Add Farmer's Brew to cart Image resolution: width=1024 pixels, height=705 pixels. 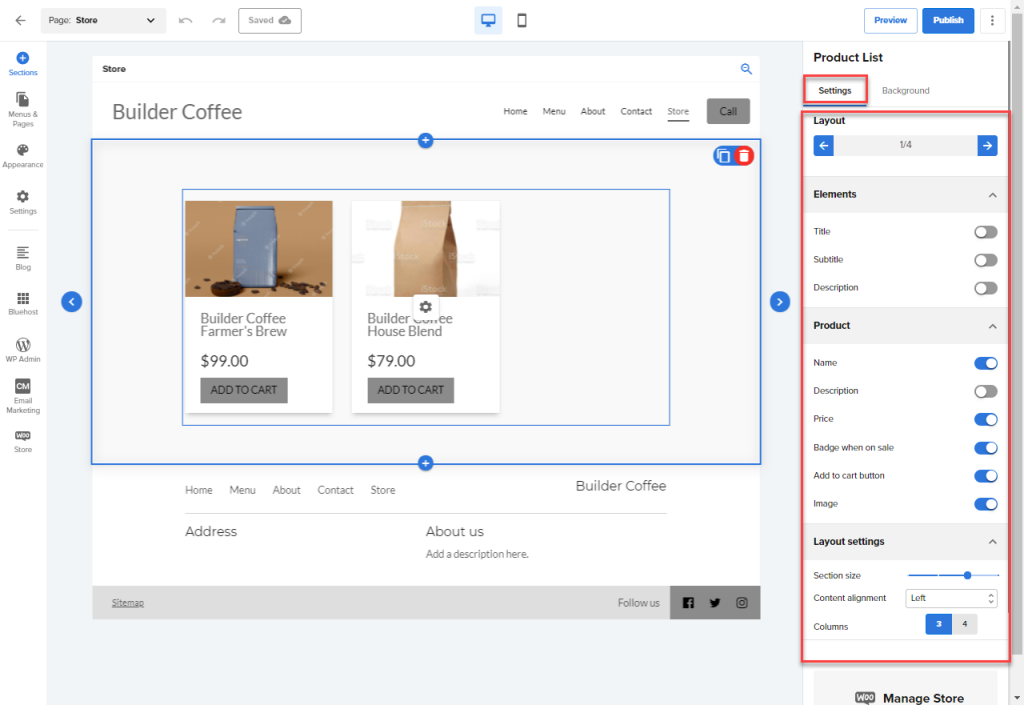click(x=244, y=390)
